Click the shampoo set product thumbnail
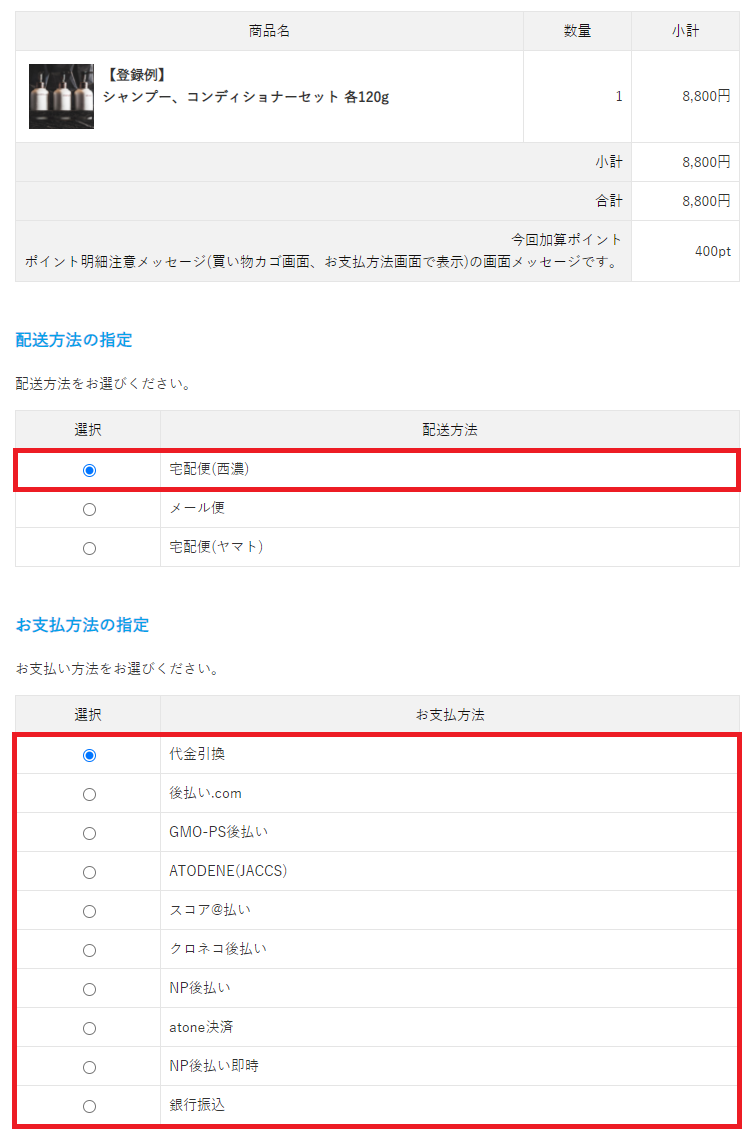This screenshot has height=1133, width=752. pyautogui.click(x=61, y=96)
